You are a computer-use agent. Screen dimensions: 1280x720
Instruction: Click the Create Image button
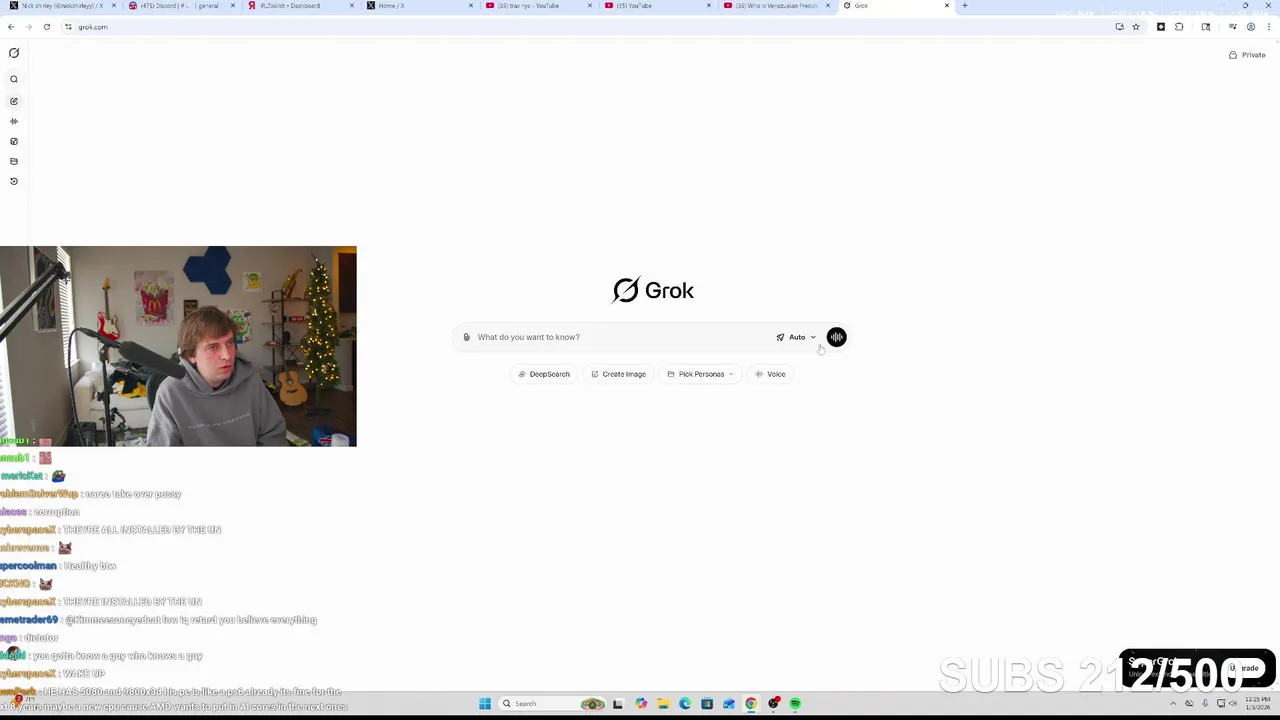click(x=618, y=374)
